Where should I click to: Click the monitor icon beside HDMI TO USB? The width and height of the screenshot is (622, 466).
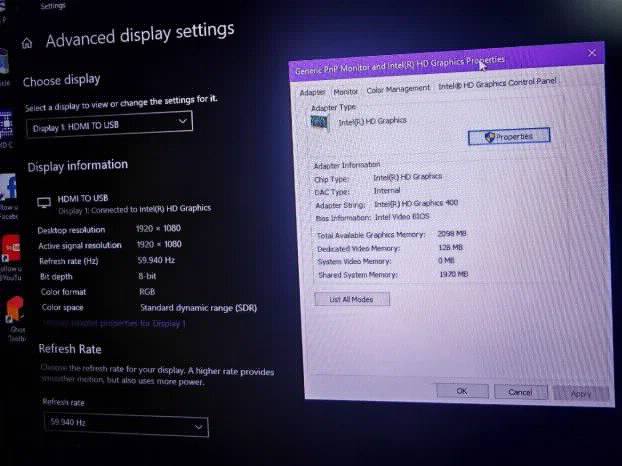tap(44, 203)
